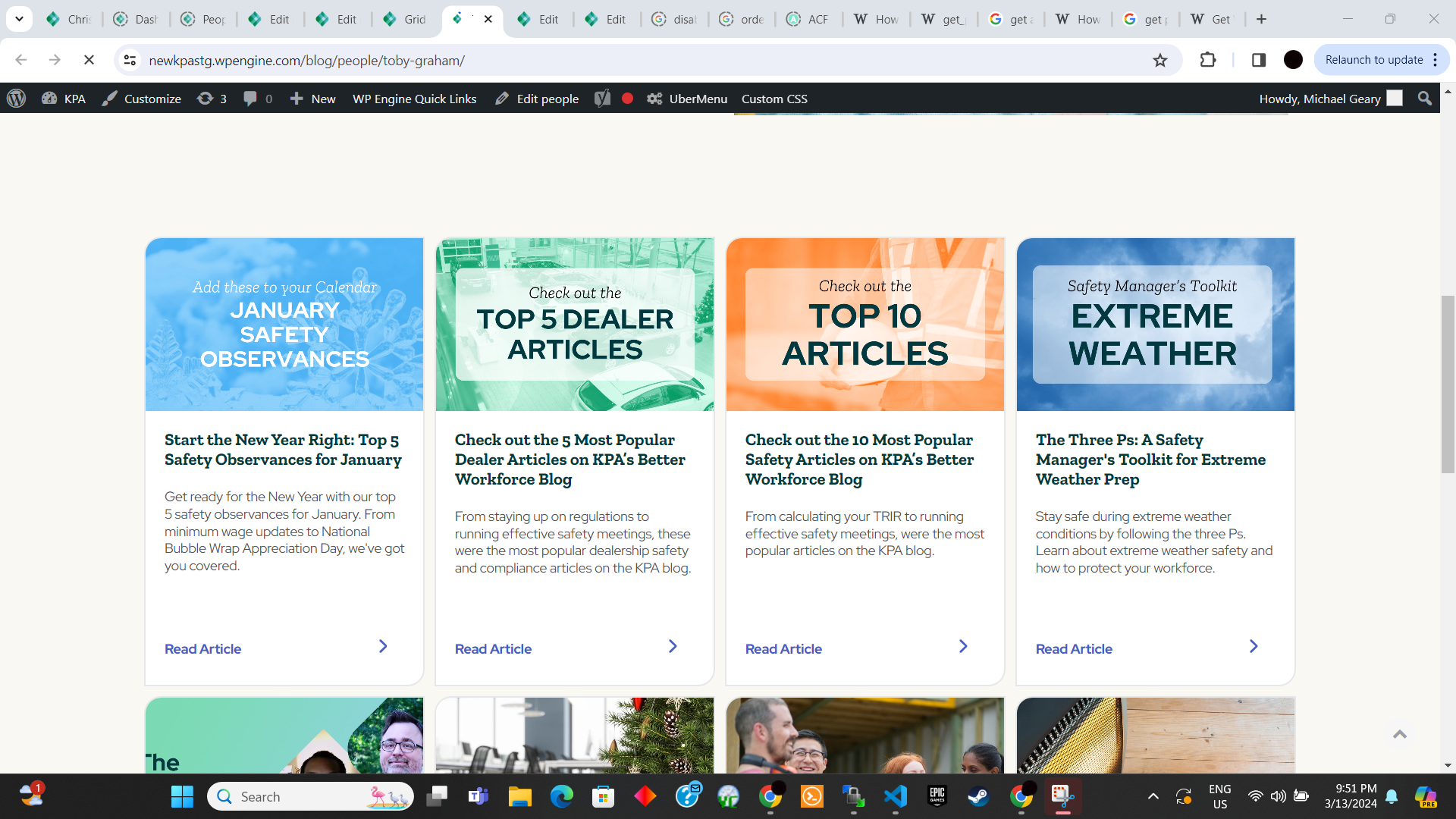Click Read Article under Extreme Weather
Image resolution: width=1456 pixels, height=819 pixels.
1073,648
